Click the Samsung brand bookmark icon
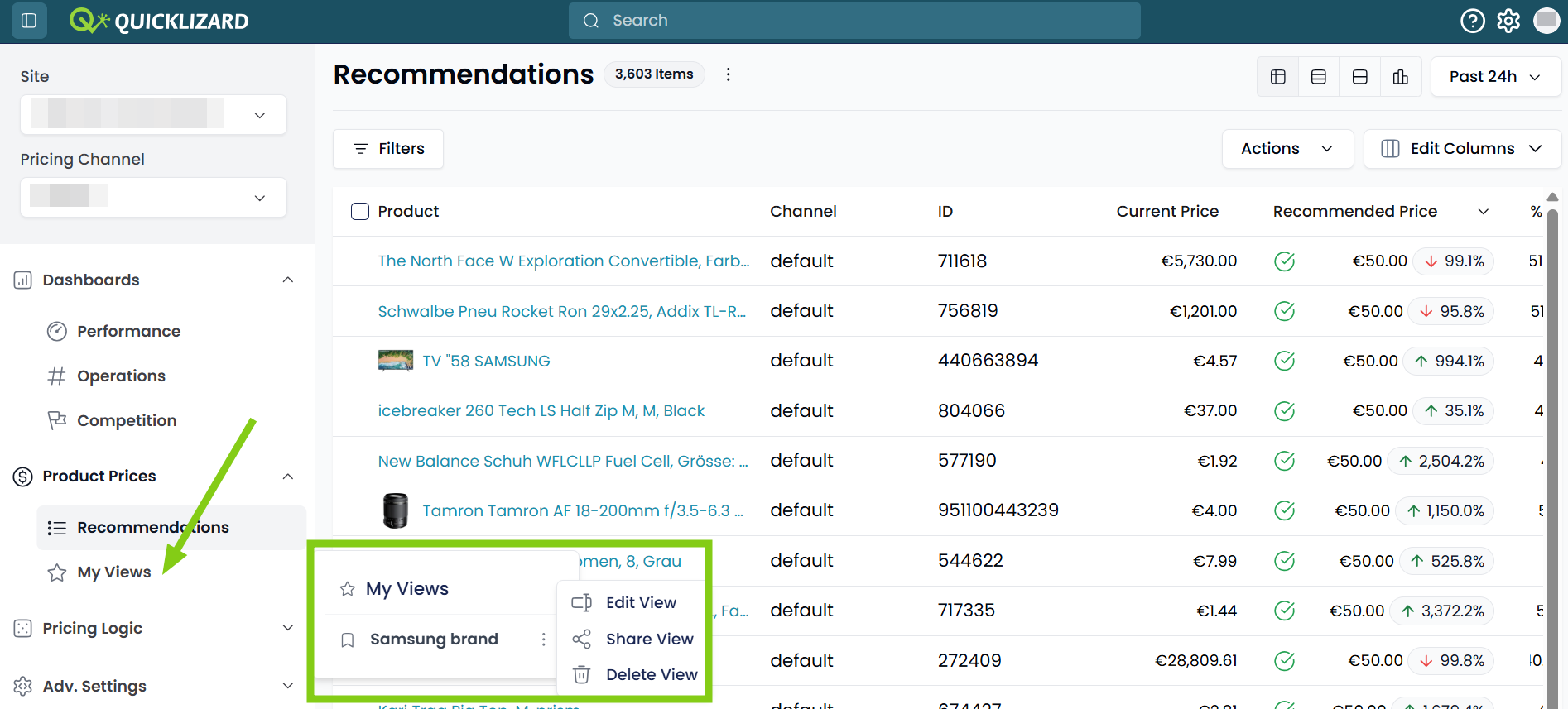The width and height of the screenshot is (1568, 709). (x=348, y=640)
